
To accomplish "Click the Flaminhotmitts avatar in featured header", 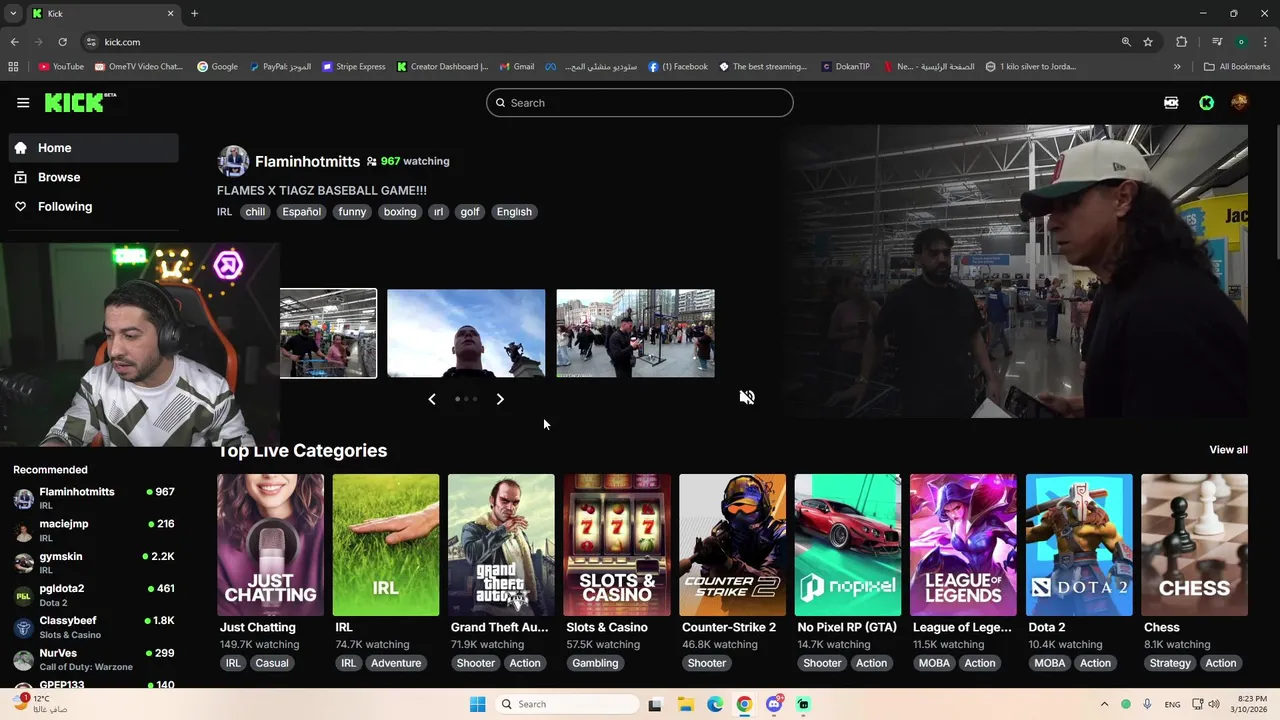I will [x=233, y=161].
